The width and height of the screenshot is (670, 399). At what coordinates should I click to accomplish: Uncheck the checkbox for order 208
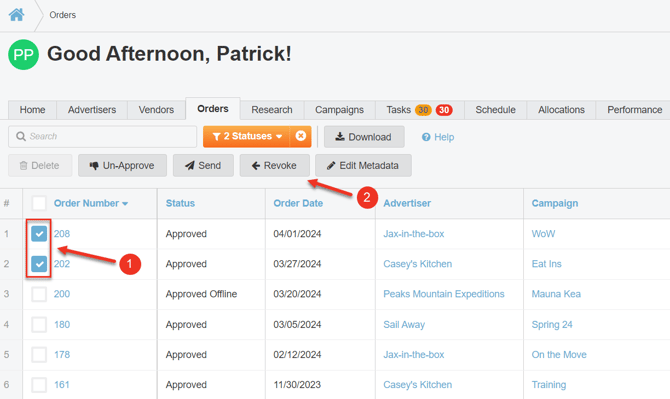pyautogui.click(x=39, y=234)
